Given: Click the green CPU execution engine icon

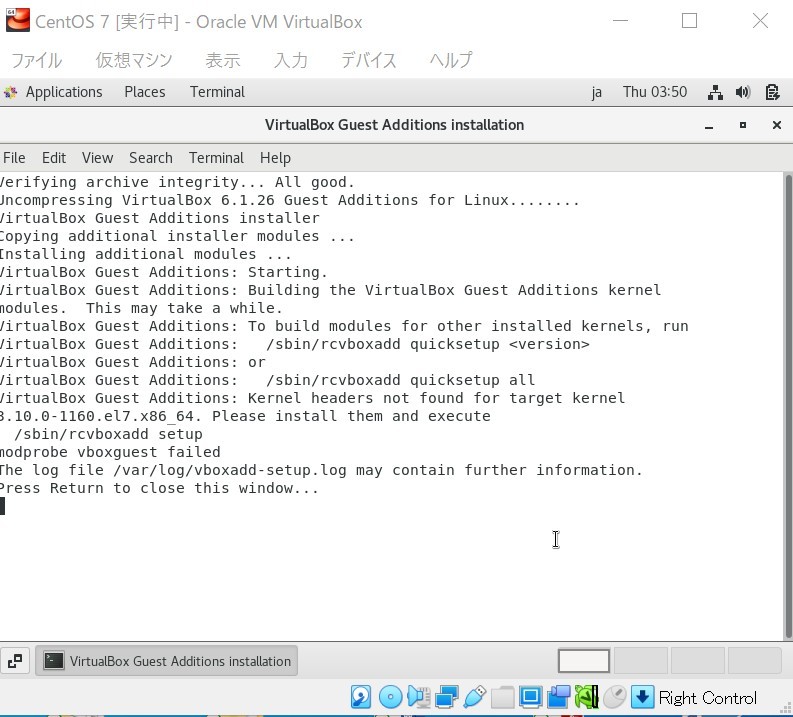Looking at the screenshot, I should tap(587, 697).
